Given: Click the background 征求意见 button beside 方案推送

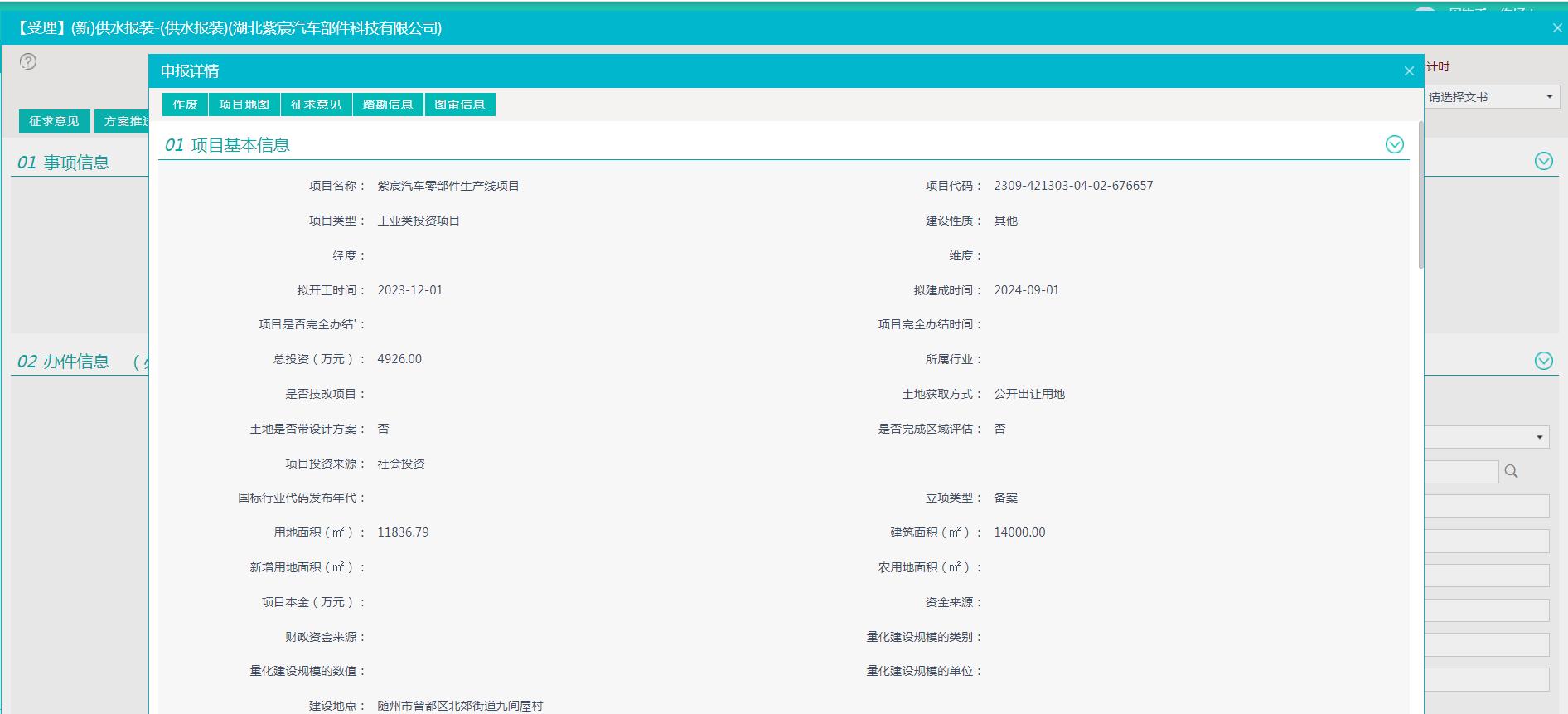Looking at the screenshot, I should click(x=54, y=121).
